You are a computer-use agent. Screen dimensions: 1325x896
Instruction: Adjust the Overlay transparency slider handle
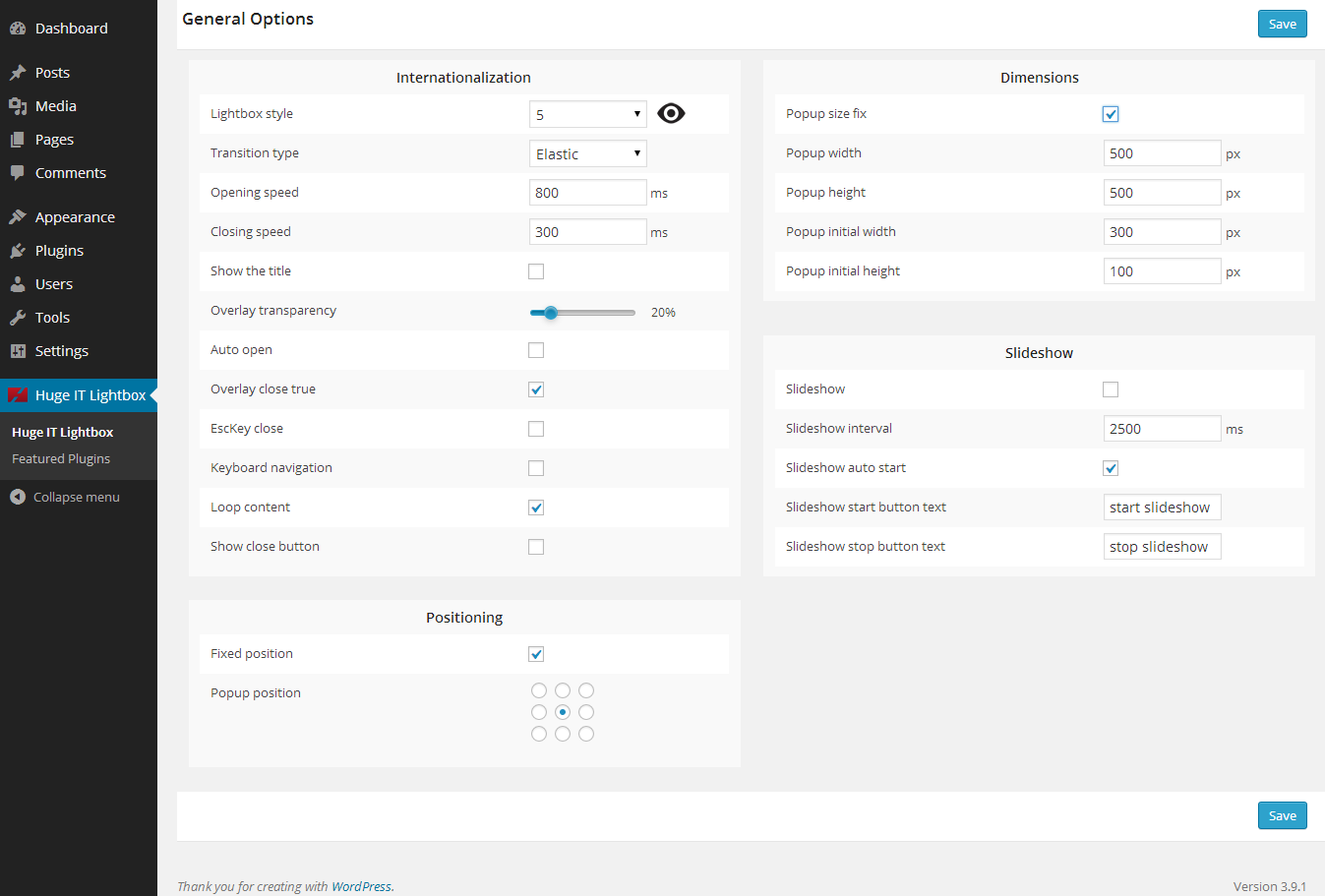click(x=551, y=313)
